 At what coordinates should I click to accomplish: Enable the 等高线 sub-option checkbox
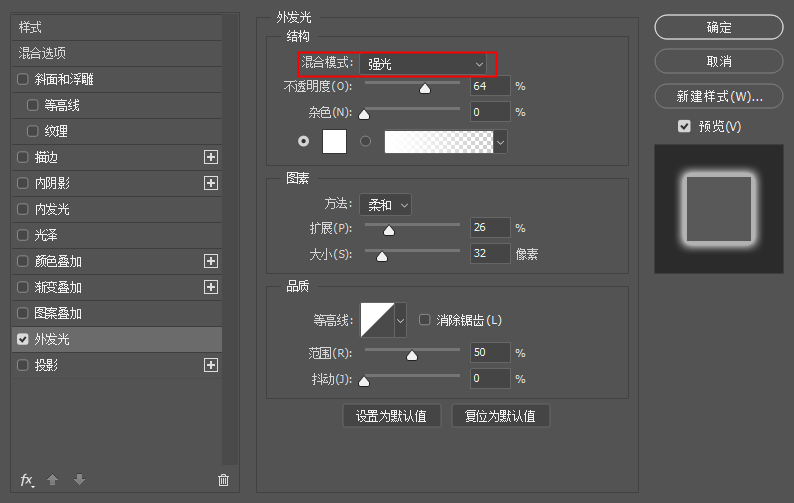click(32, 105)
